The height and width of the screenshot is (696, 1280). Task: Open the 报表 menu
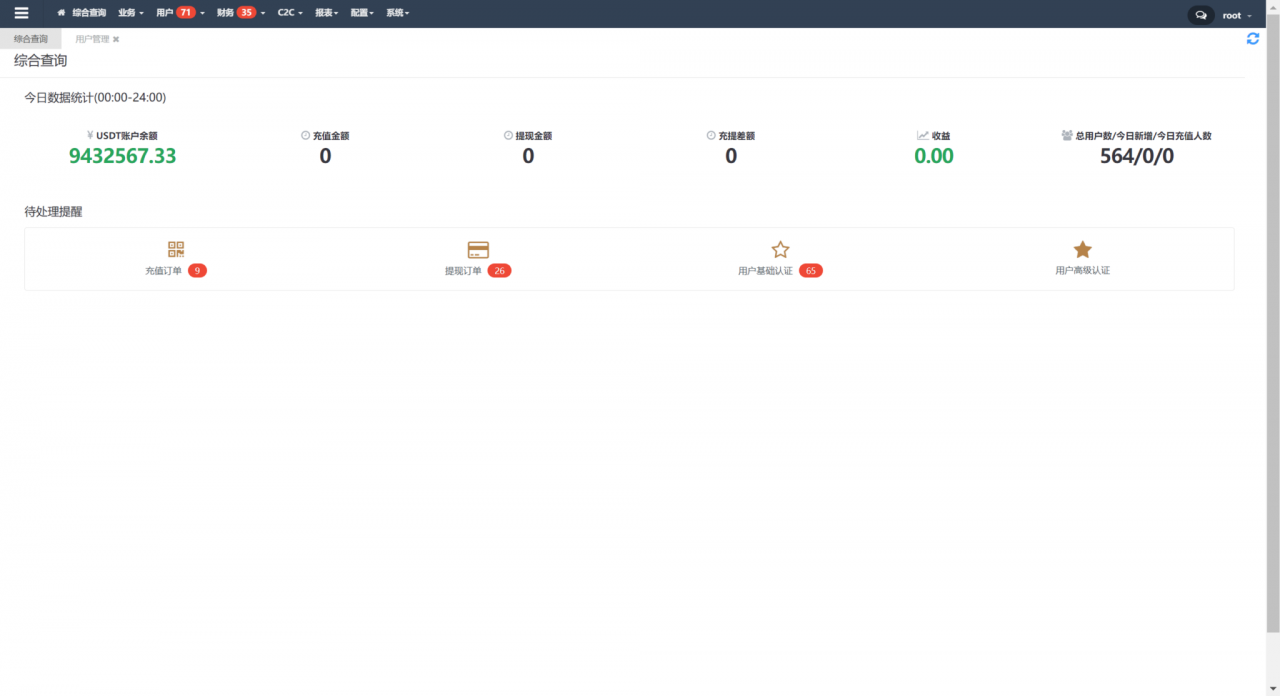pos(326,13)
